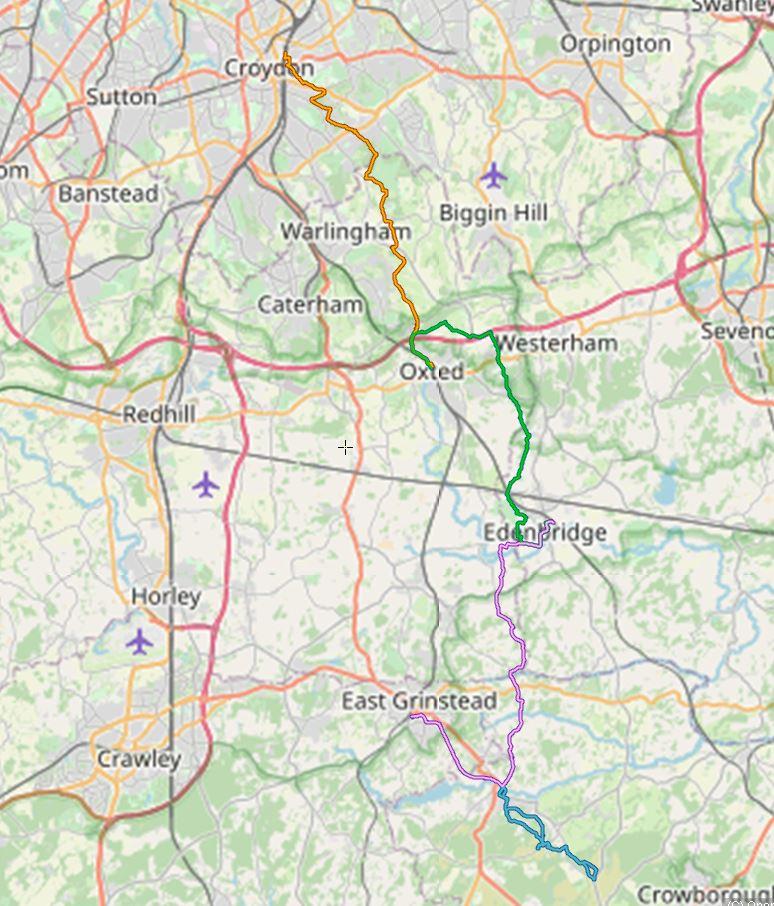Click the Horley town label
This screenshot has height=906, width=774.
(x=166, y=596)
